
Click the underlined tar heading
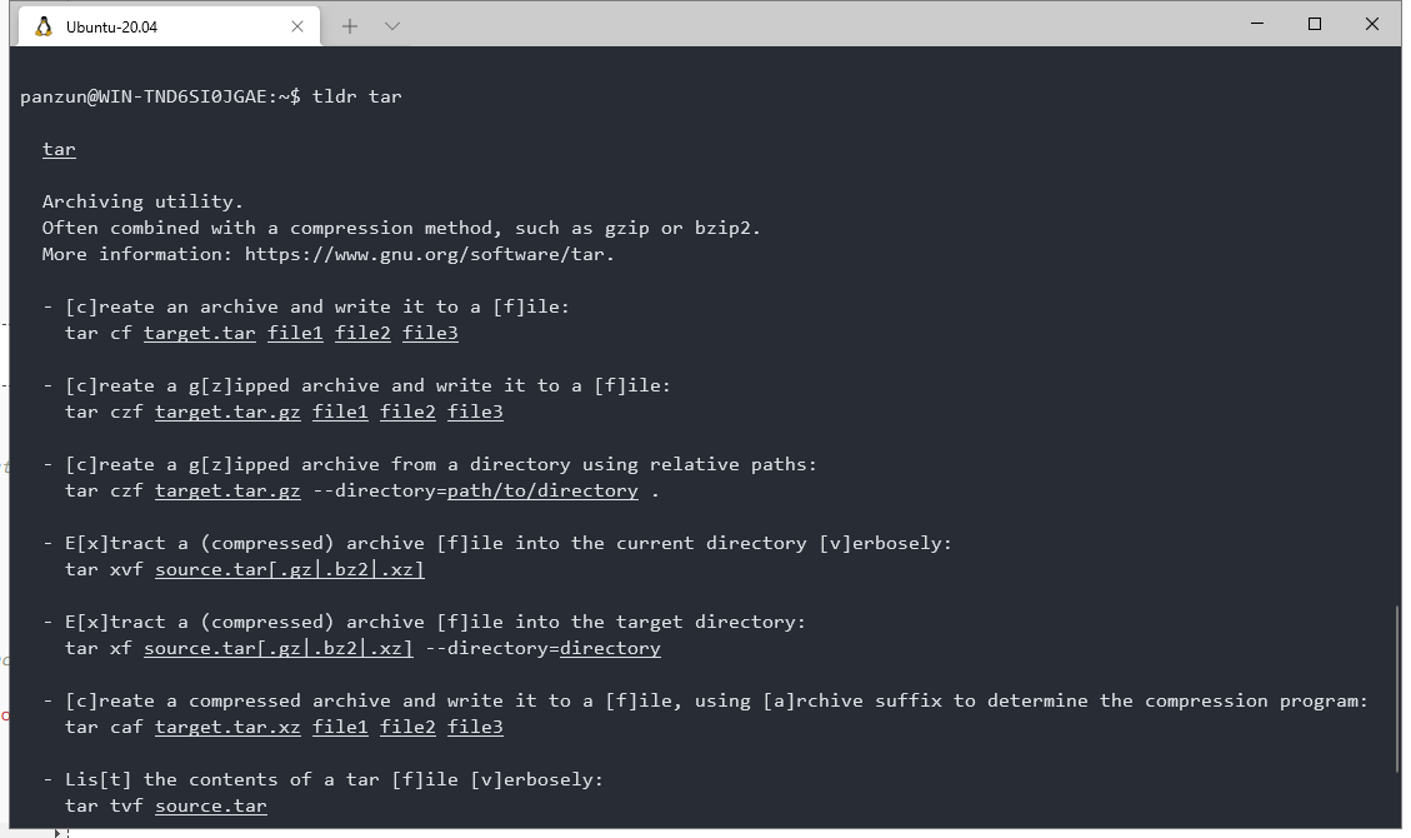[x=59, y=149]
